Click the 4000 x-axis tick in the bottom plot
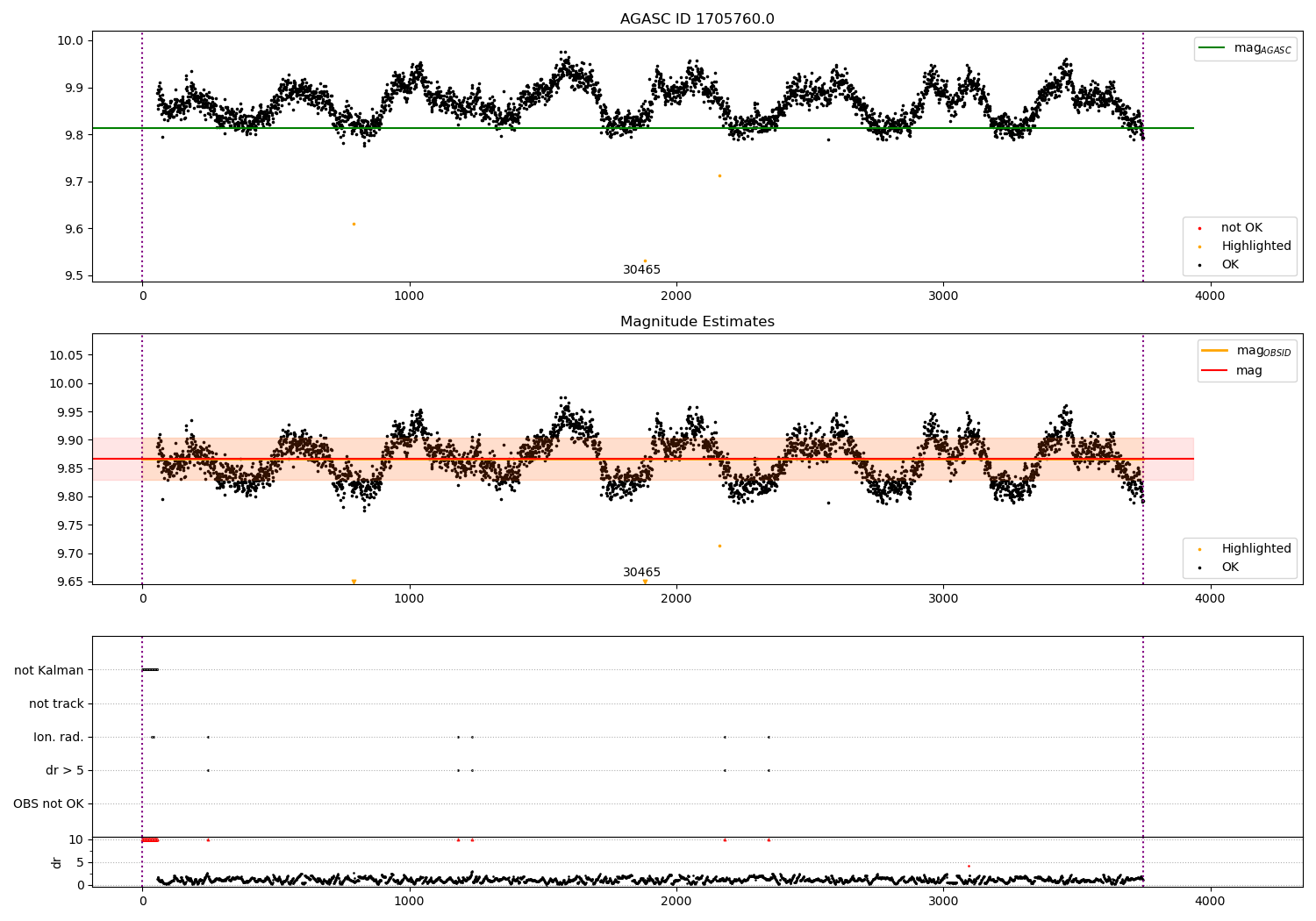Viewport: 1316px width, 921px height. [x=1210, y=901]
